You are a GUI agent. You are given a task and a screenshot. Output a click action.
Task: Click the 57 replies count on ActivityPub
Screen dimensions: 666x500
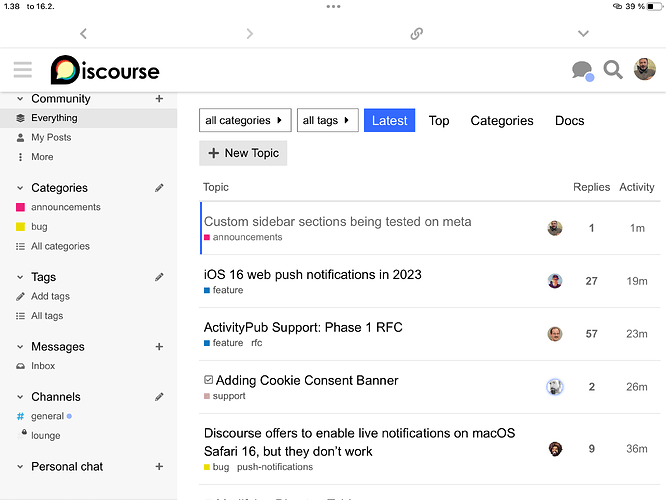(x=591, y=334)
